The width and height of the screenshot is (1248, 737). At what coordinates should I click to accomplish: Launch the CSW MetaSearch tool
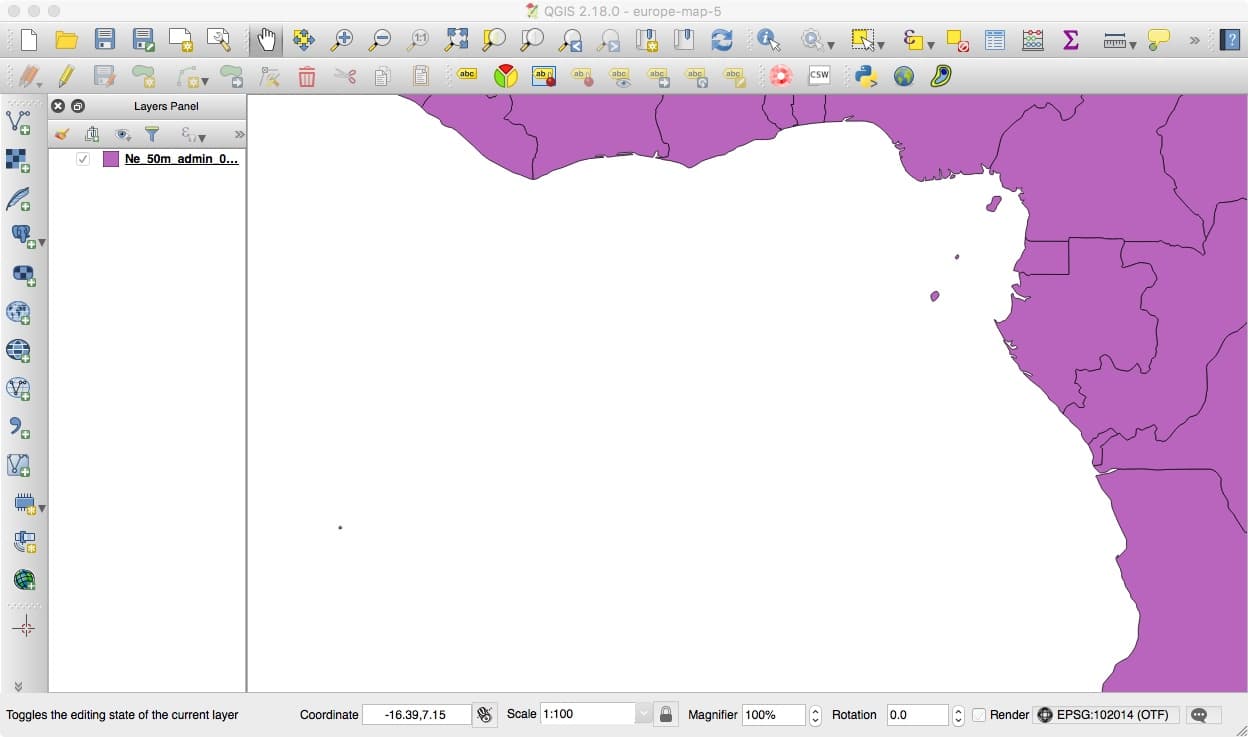point(818,75)
